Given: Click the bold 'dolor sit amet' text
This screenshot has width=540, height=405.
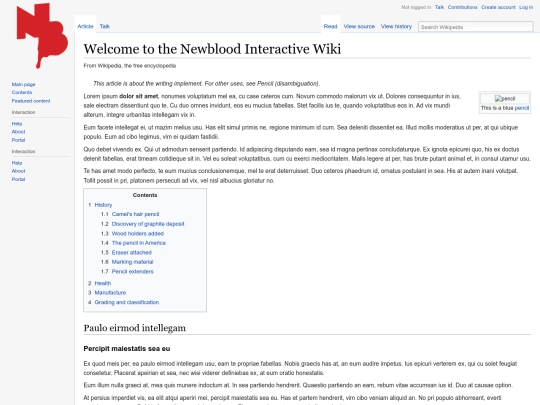Looking at the screenshot, I should click(x=138, y=96).
